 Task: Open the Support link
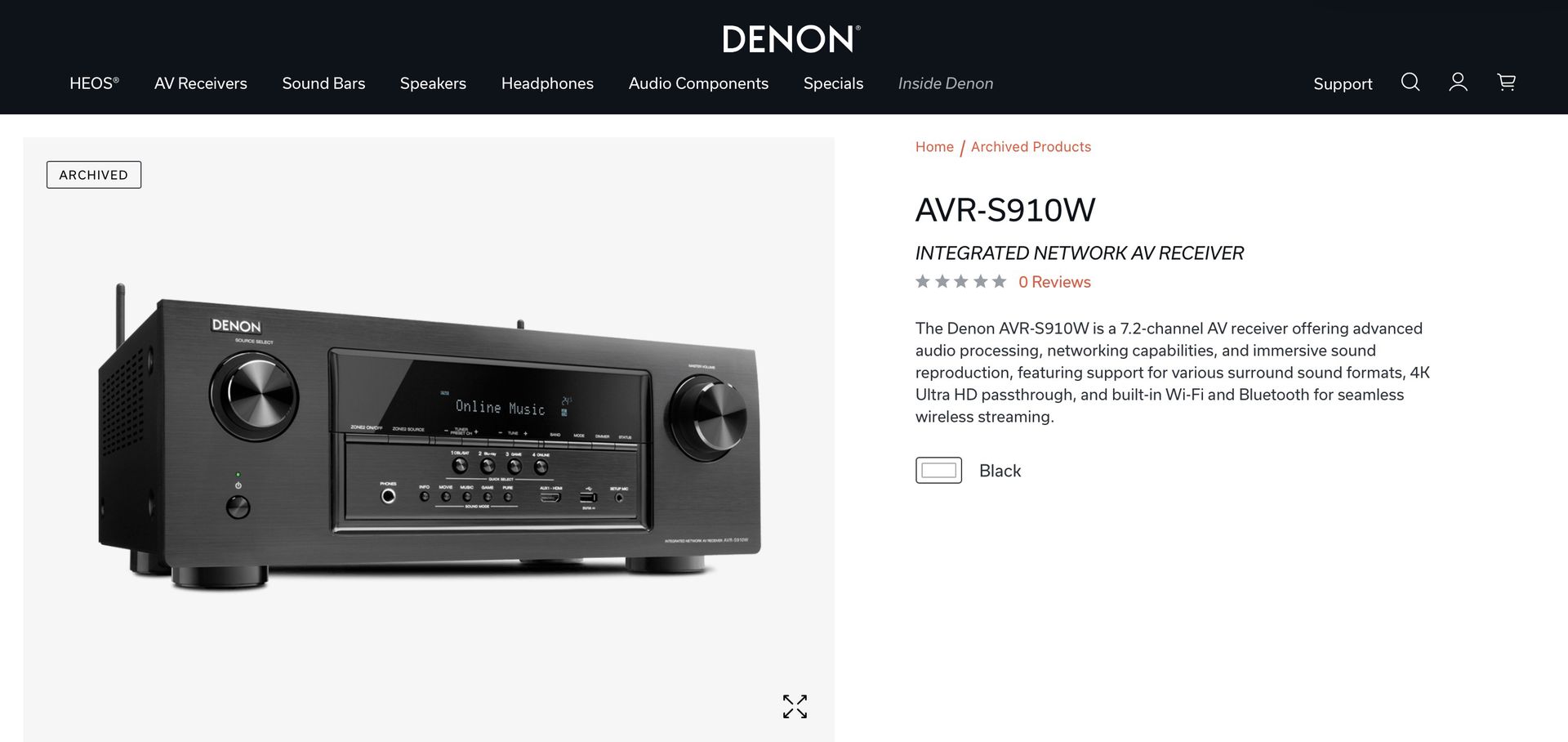click(1343, 84)
